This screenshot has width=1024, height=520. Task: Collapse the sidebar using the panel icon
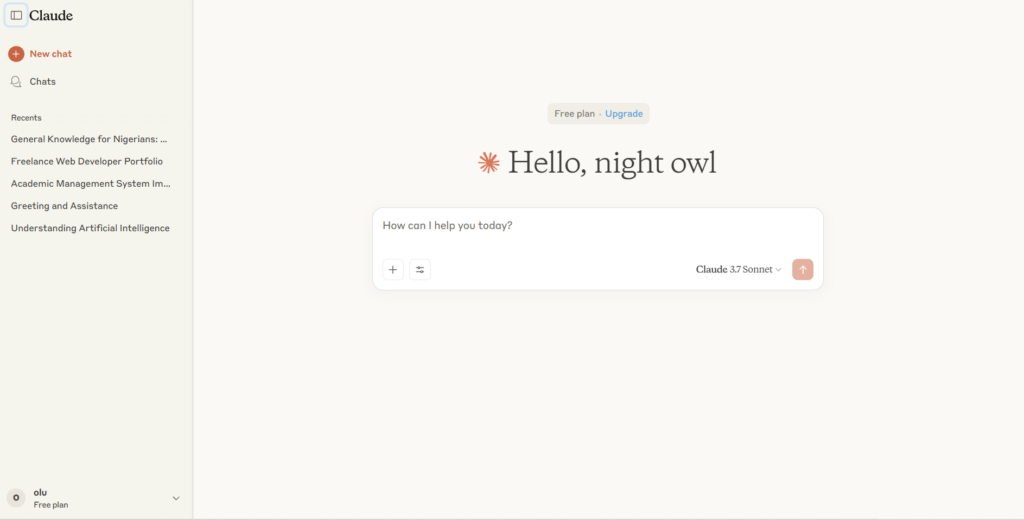(16, 15)
